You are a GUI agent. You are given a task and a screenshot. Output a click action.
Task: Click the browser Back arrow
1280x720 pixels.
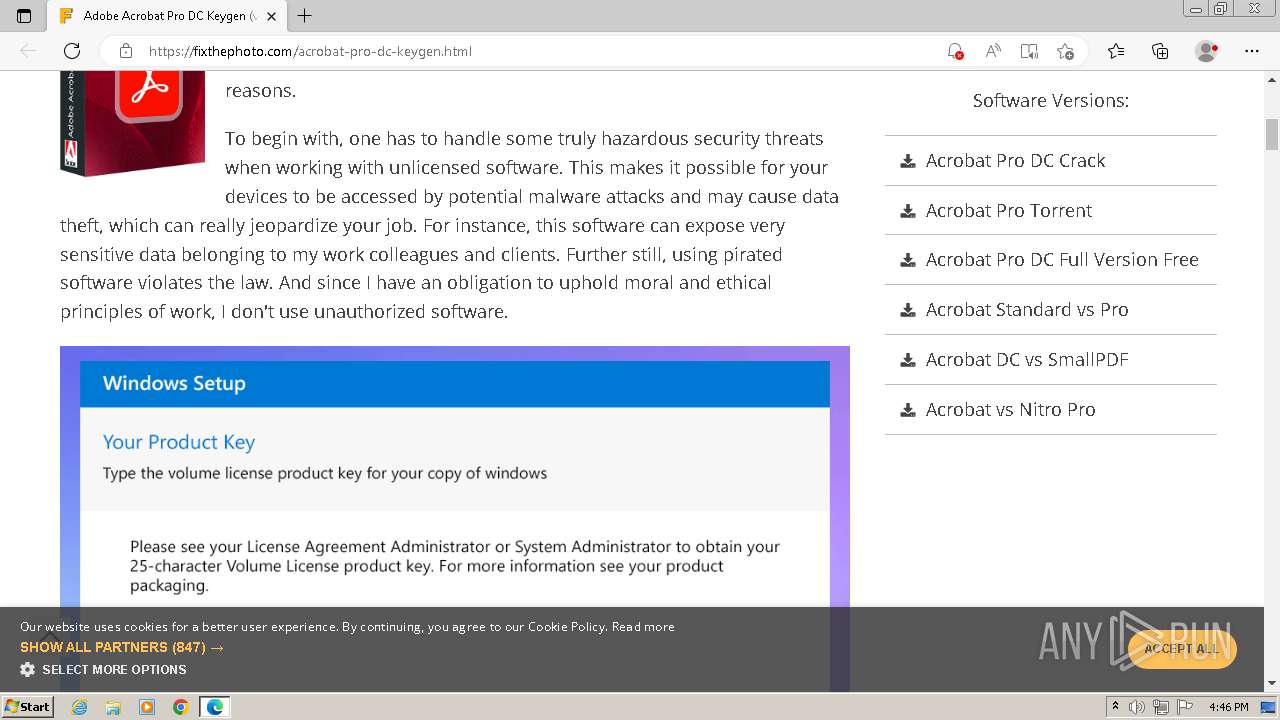pyautogui.click(x=28, y=51)
